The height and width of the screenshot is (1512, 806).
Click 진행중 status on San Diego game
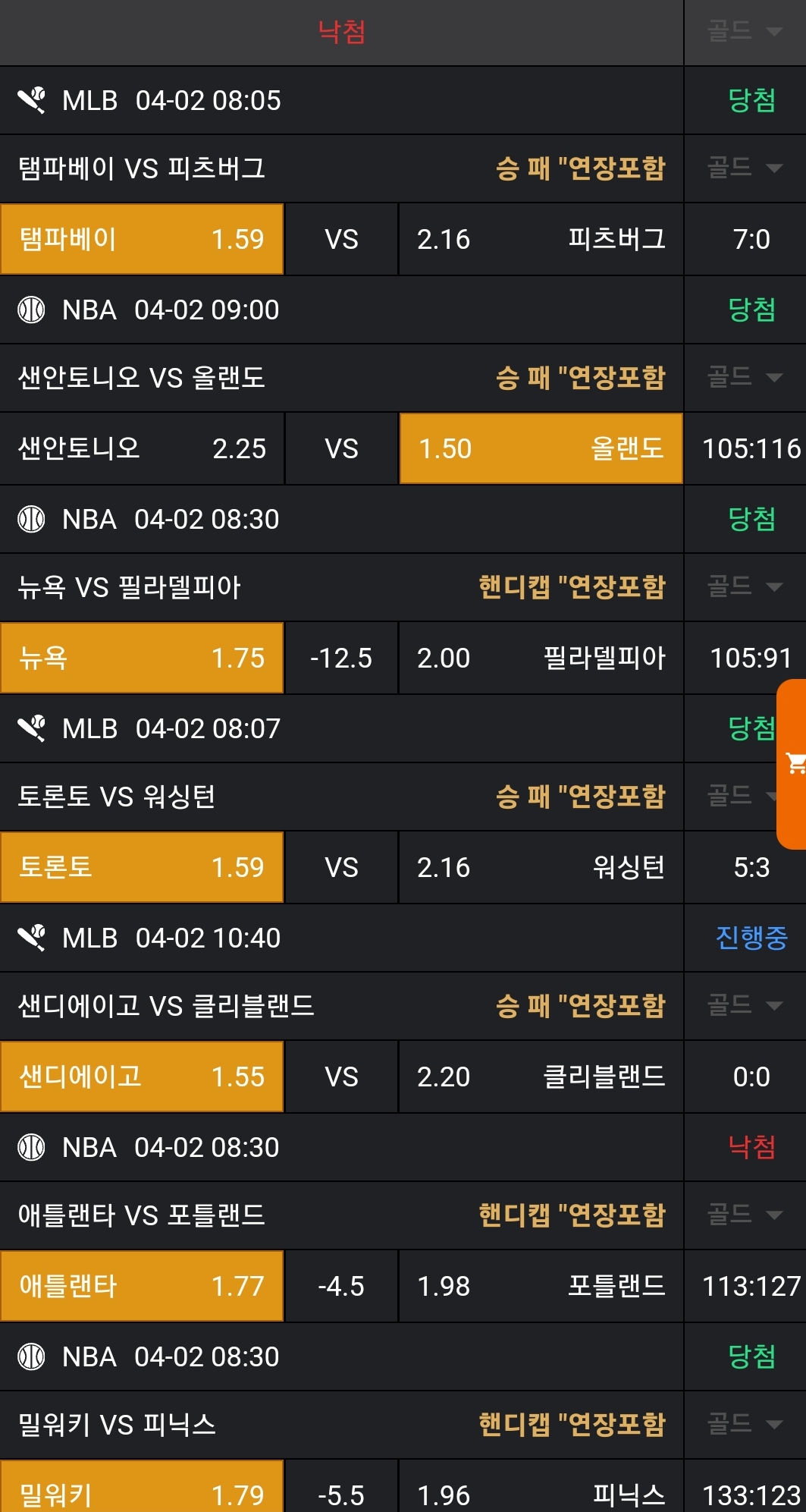pos(751,938)
